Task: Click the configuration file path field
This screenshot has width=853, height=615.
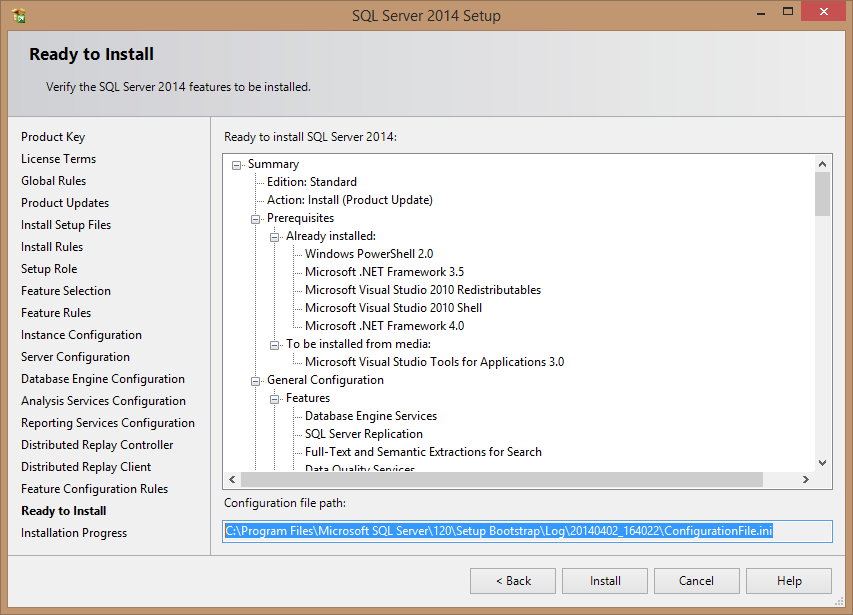Action: (x=527, y=531)
